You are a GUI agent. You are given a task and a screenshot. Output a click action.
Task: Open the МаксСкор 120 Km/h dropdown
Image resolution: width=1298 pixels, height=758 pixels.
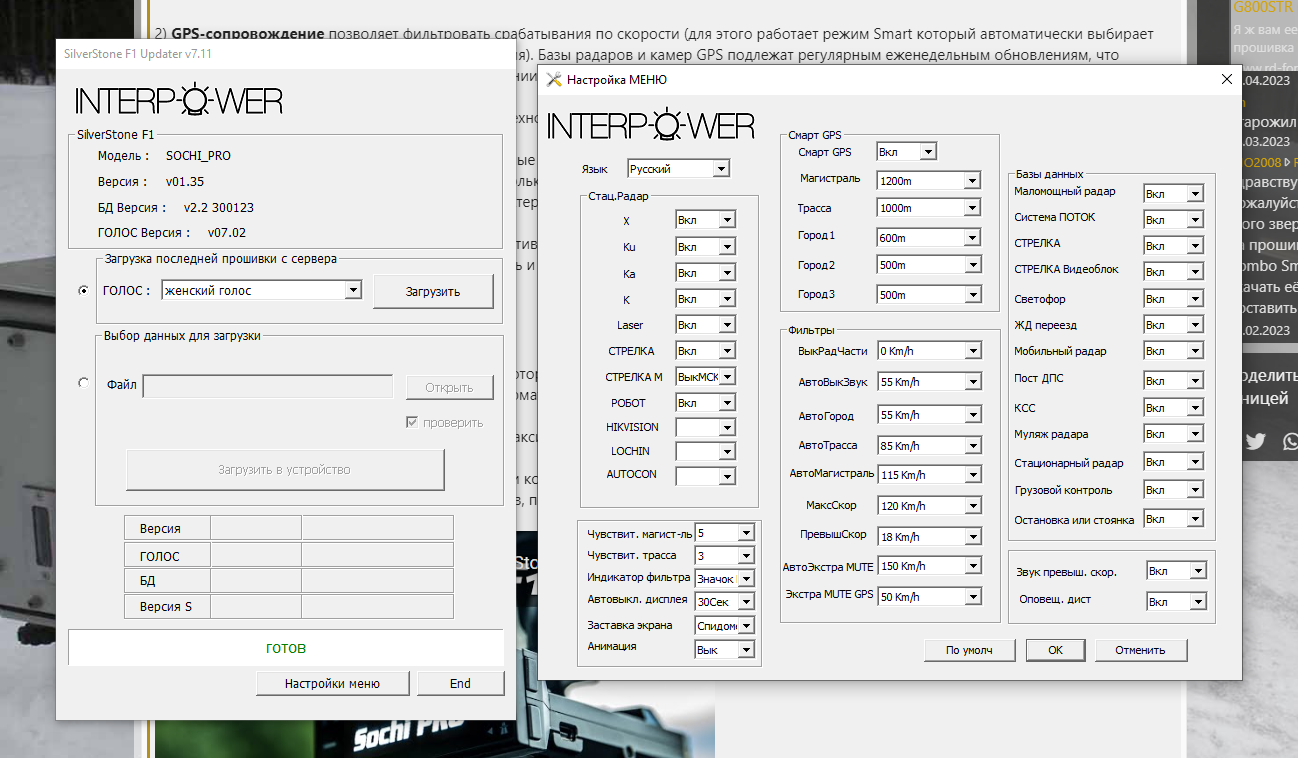tap(972, 506)
